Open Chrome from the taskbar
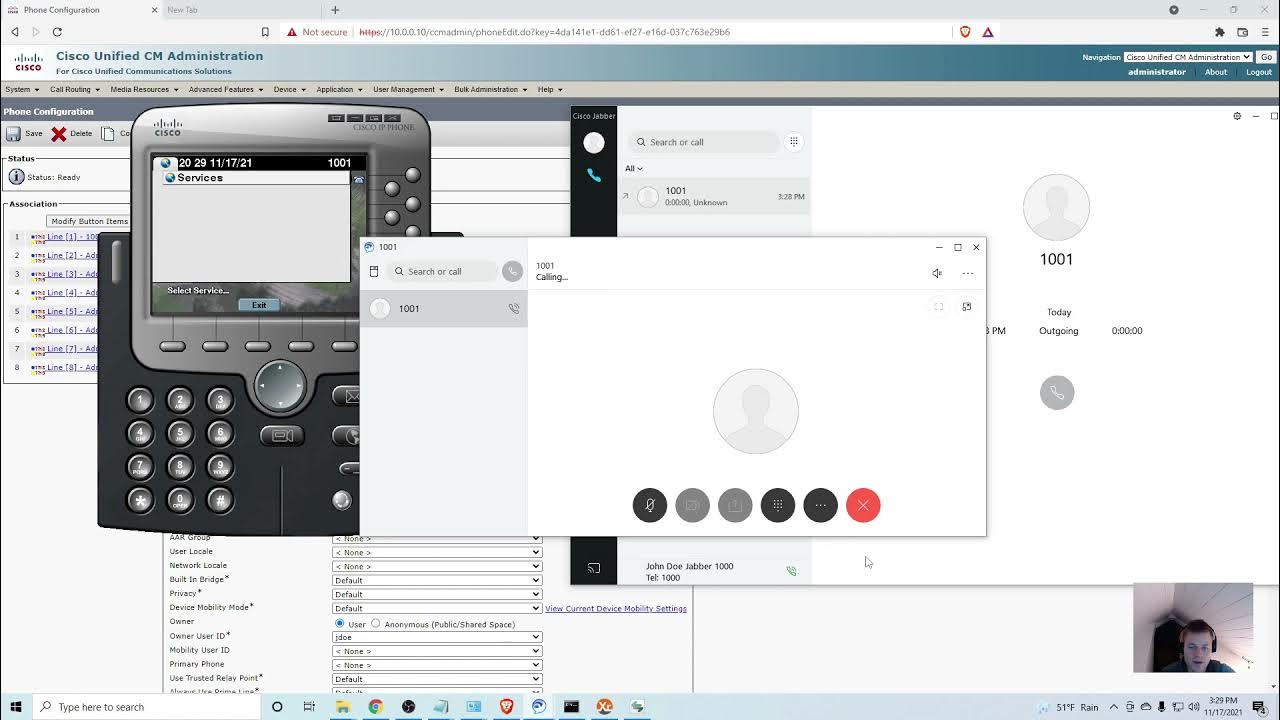The image size is (1280, 720). pyautogui.click(x=375, y=707)
